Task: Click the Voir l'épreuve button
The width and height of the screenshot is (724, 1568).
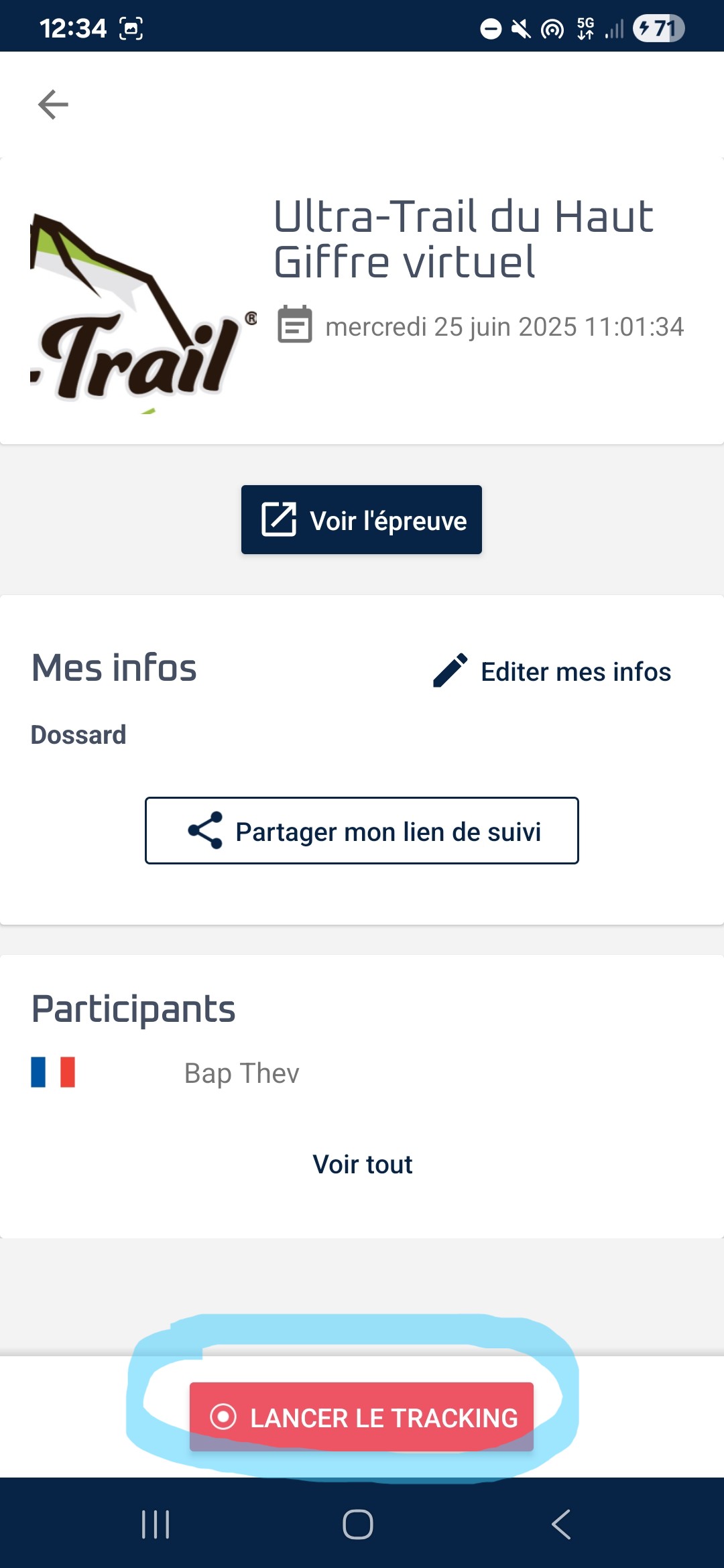Action: point(361,520)
